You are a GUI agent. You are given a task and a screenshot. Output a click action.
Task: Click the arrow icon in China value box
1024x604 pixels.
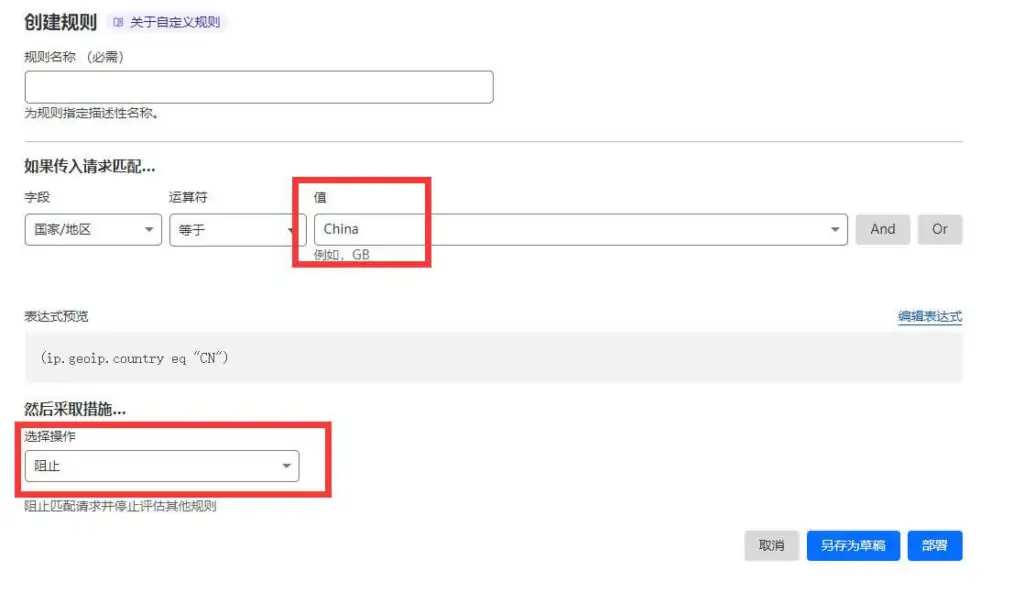[x=835, y=230]
